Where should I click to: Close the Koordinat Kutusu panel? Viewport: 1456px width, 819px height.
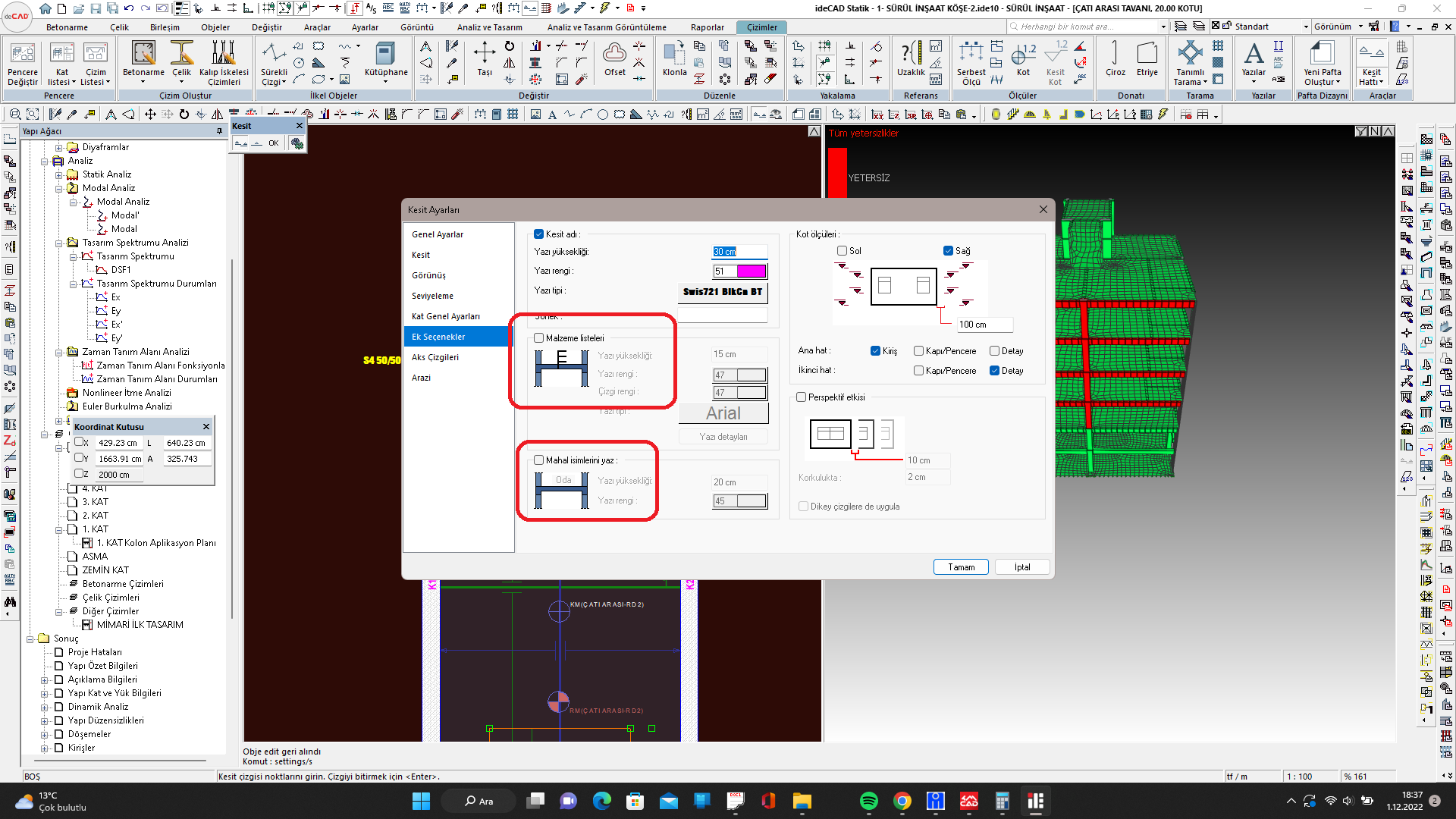click(x=206, y=427)
